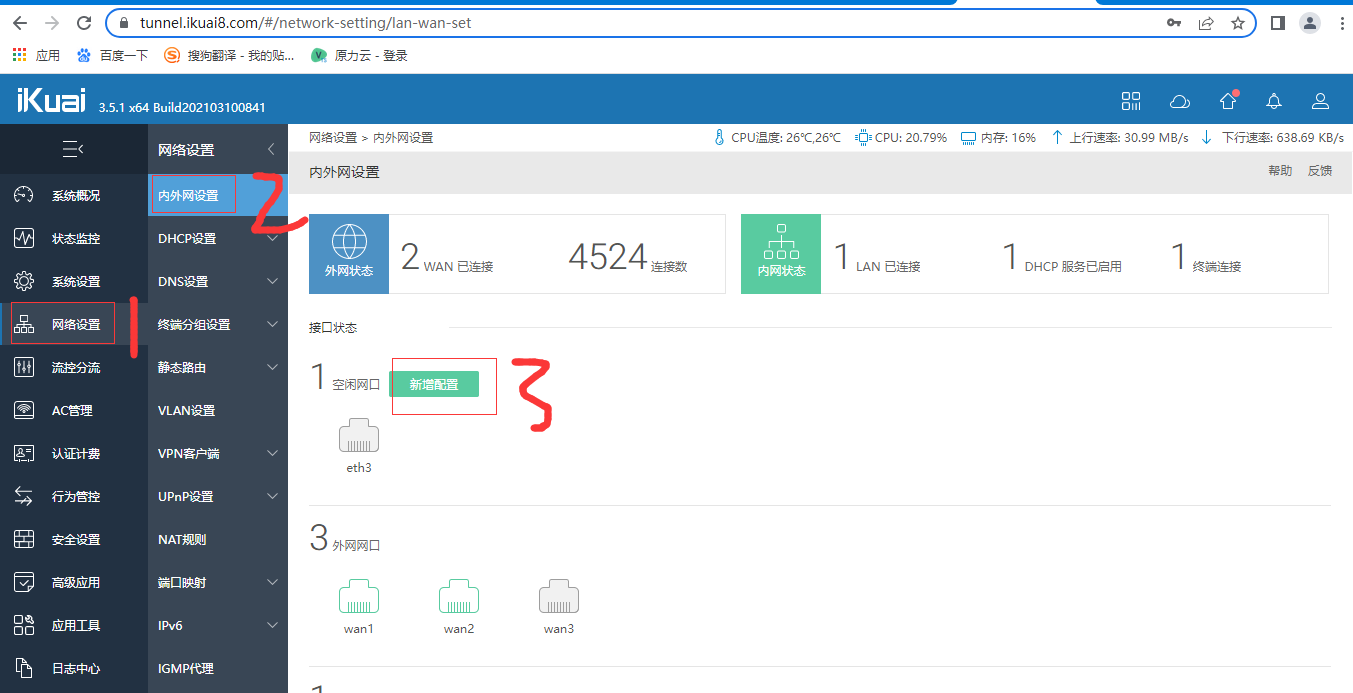Open the 搜狗翻译 bookmark
Screen dimensions: 1353x693
tap(230, 56)
